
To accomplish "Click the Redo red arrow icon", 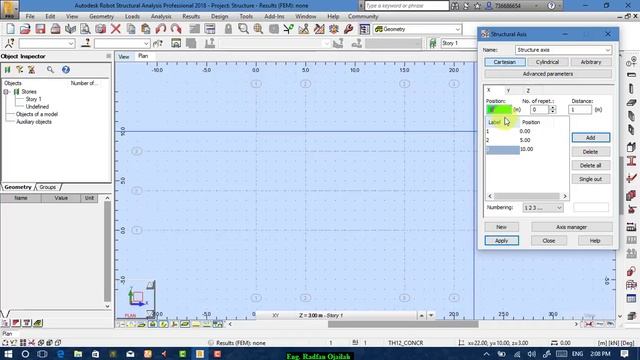I will 176,29.
